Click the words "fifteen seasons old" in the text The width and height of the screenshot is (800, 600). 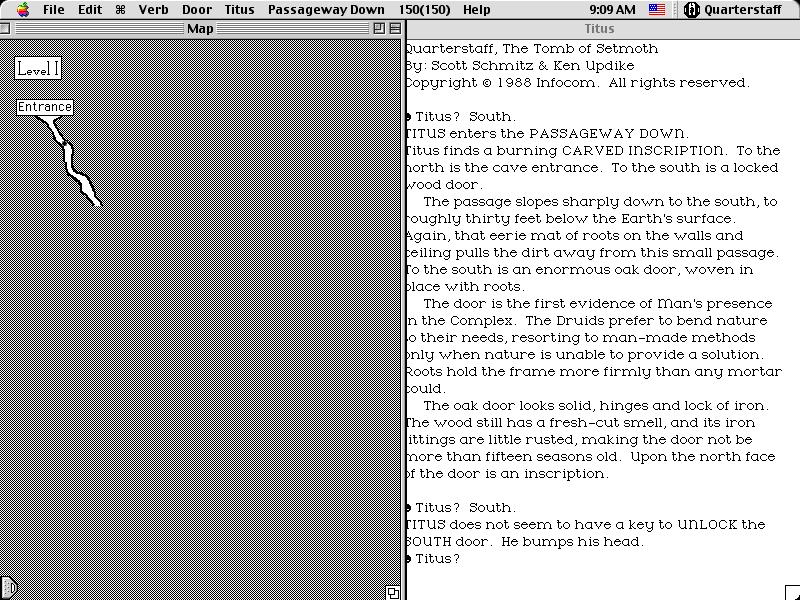coord(550,457)
